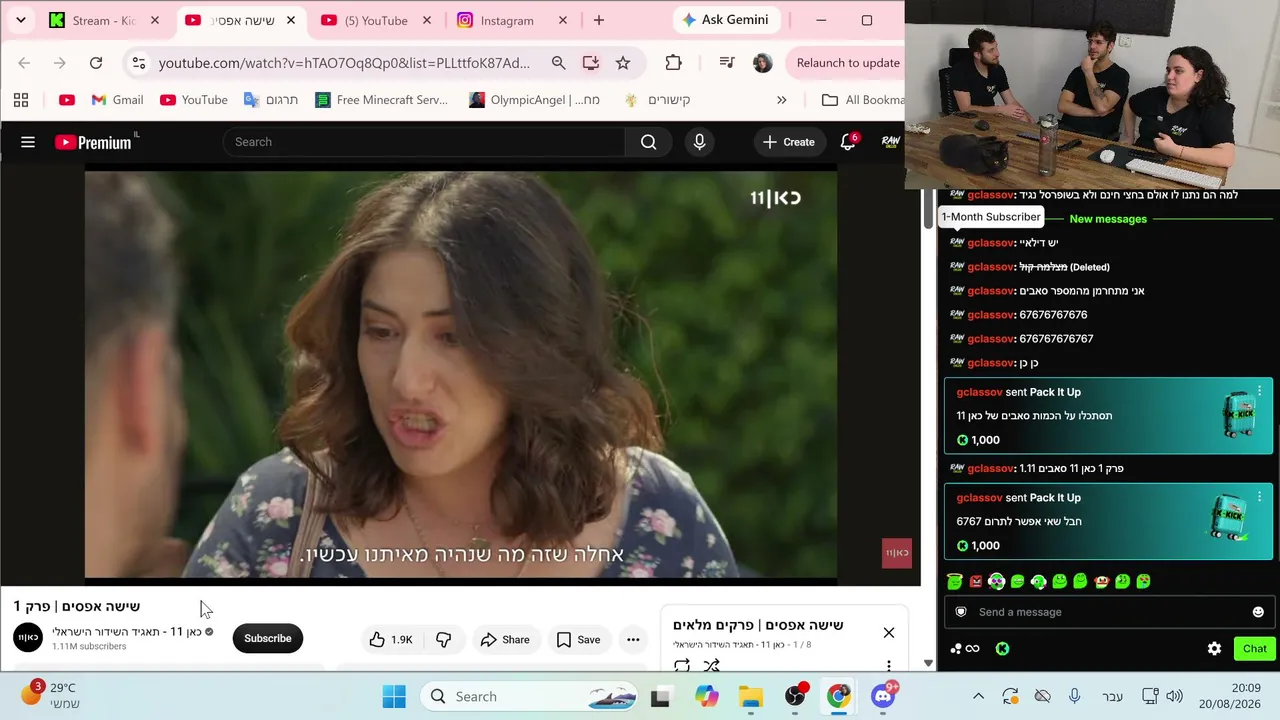Open the Chrome apps grid in bookmarks bar
This screenshot has height=720, width=1280.
(21, 100)
